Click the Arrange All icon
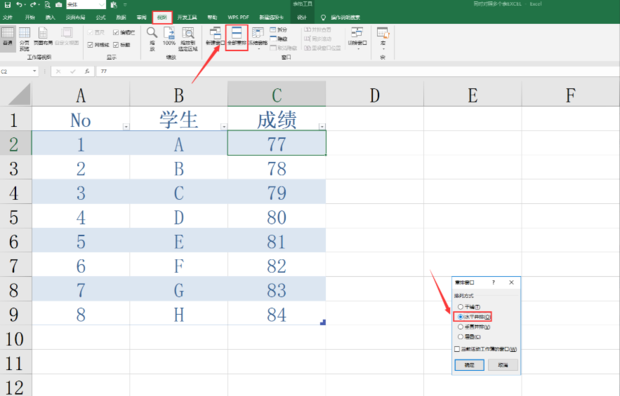Screen dimensions: 620x396 click(x=236, y=37)
